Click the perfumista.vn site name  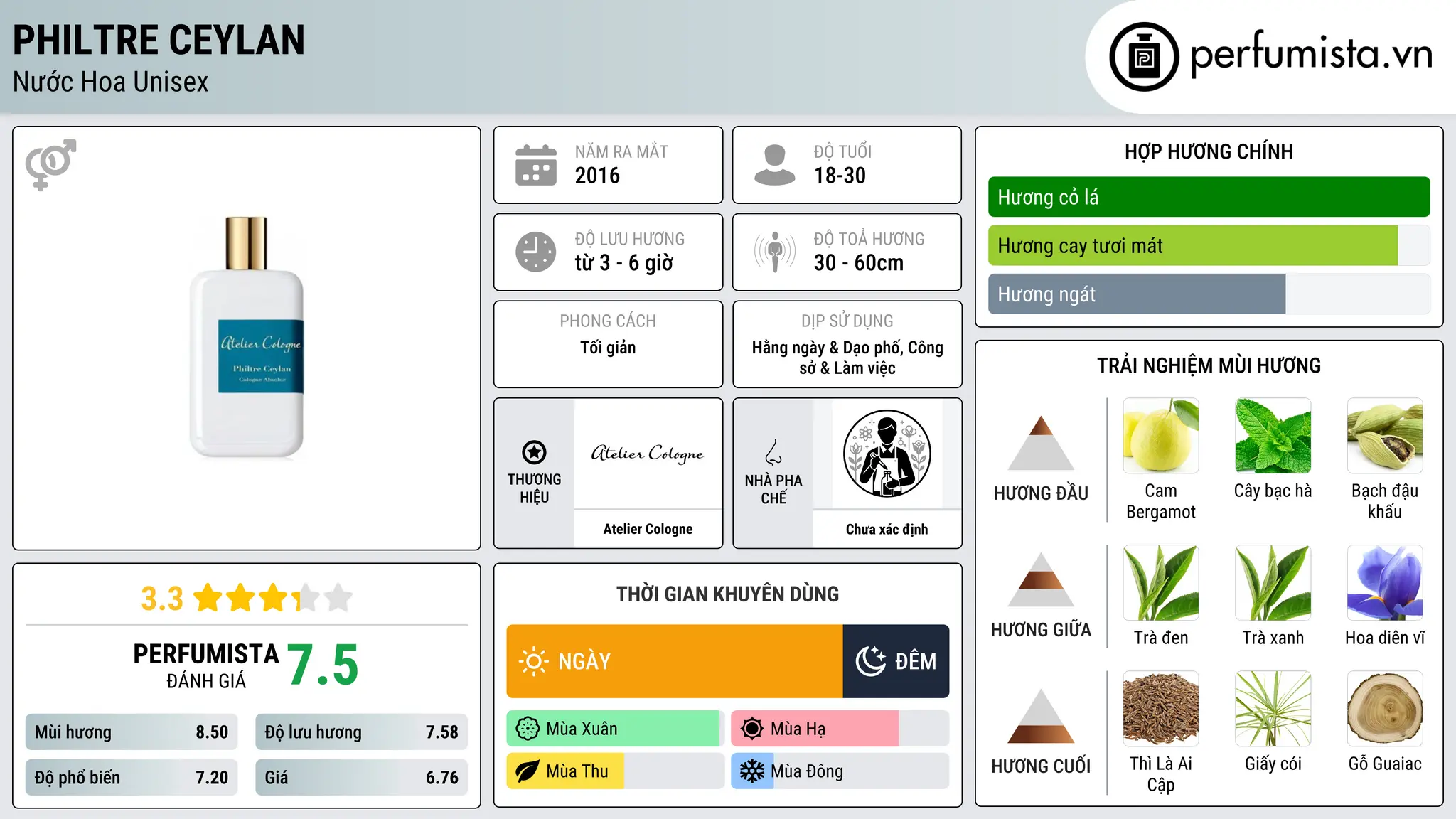coord(1311,54)
